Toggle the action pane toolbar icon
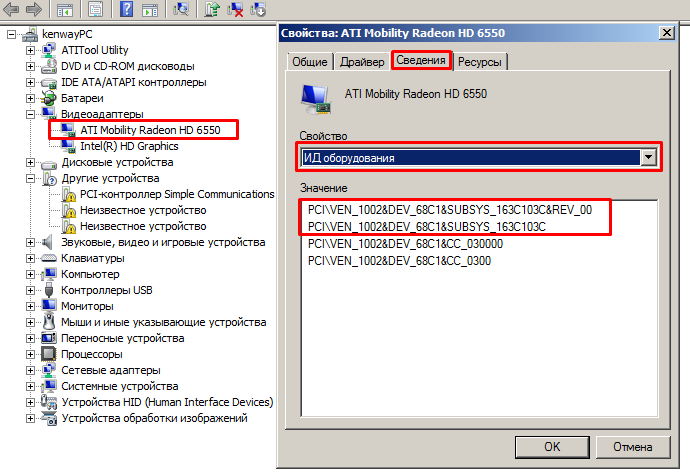The width and height of the screenshot is (690, 476). coord(150,9)
